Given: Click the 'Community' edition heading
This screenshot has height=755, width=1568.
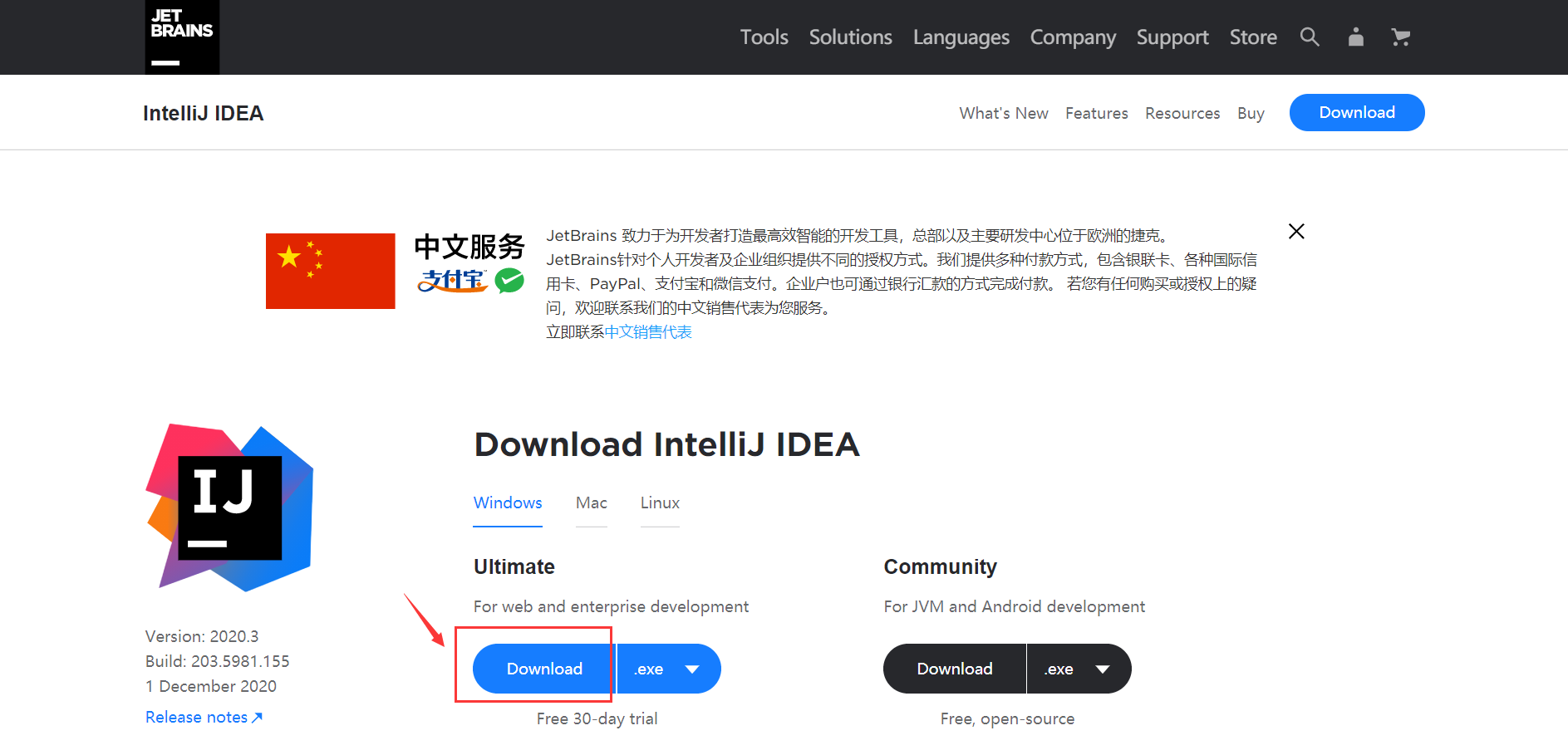Looking at the screenshot, I should tap(940, 567).
